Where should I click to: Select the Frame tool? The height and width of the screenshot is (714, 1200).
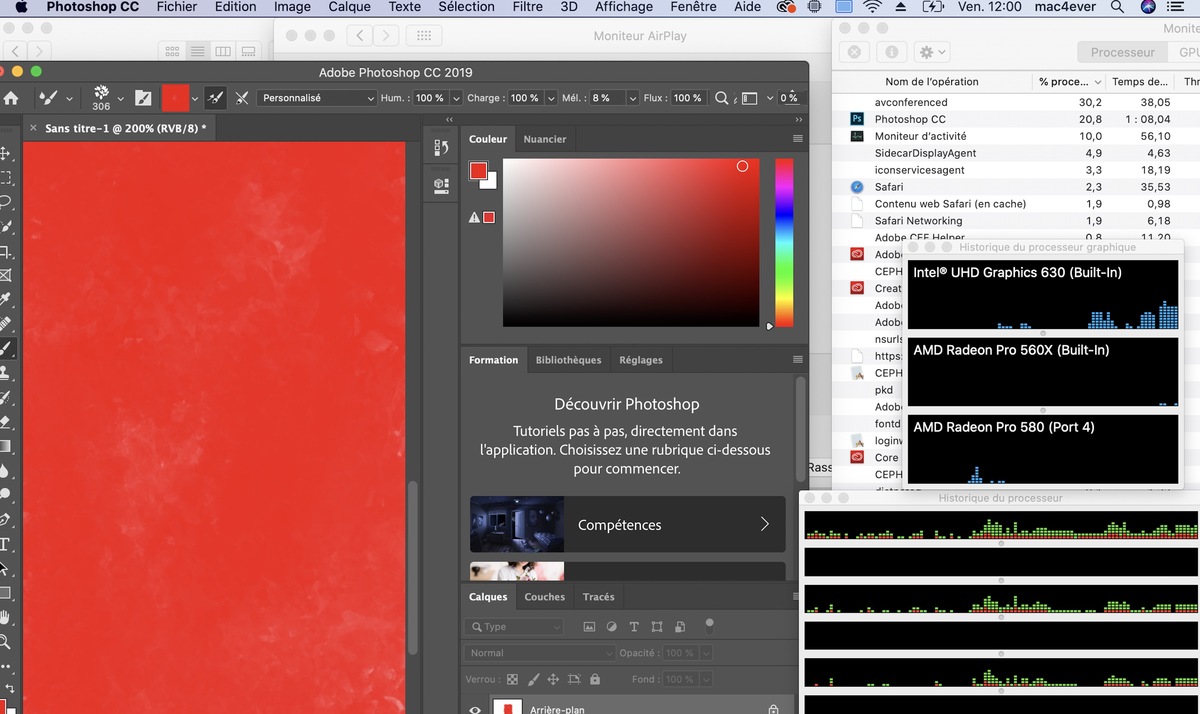(5, 275)
